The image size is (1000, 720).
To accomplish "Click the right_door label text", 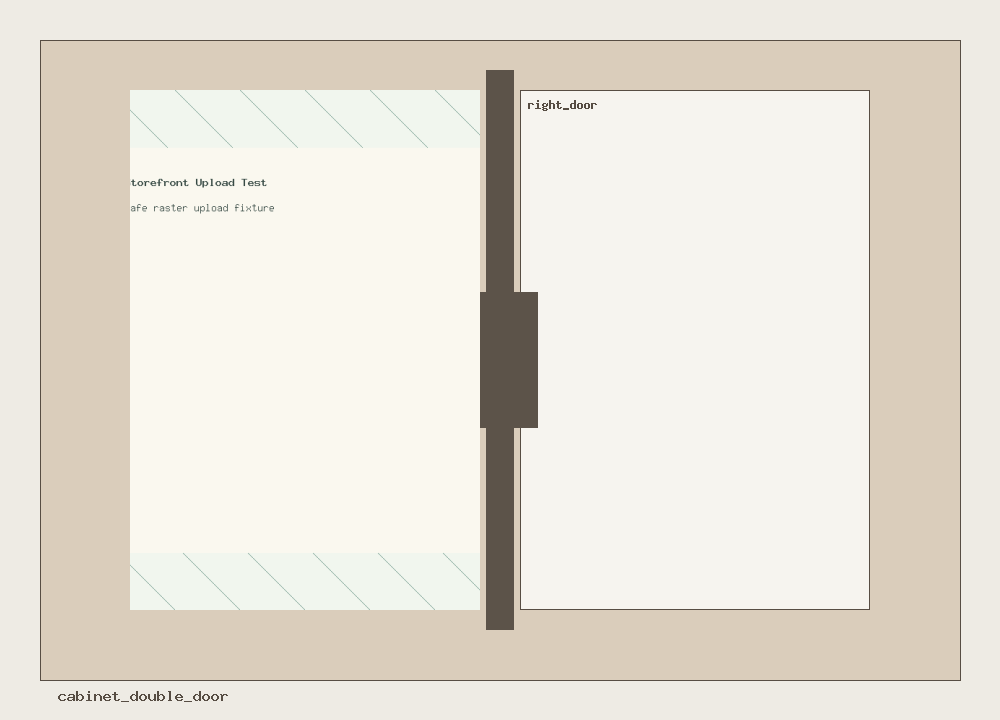I will coord(562,105).
